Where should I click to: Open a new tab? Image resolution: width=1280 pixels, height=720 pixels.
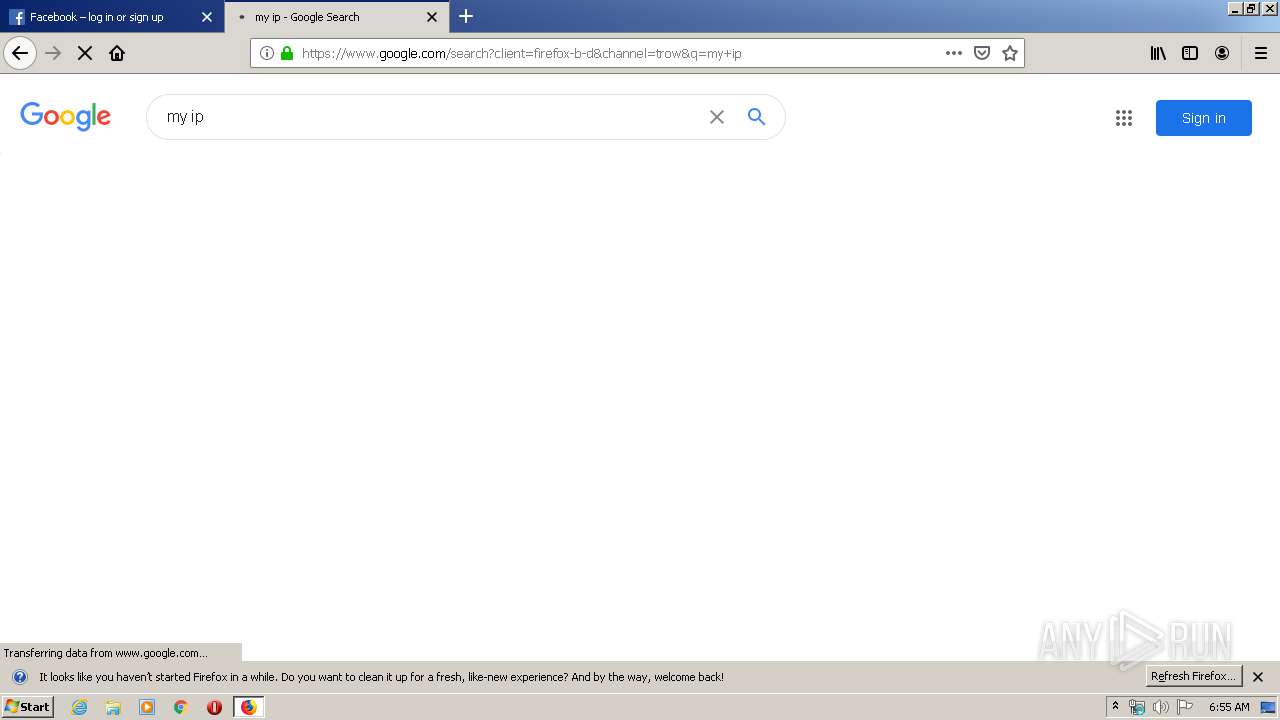[x=466, y=16]
